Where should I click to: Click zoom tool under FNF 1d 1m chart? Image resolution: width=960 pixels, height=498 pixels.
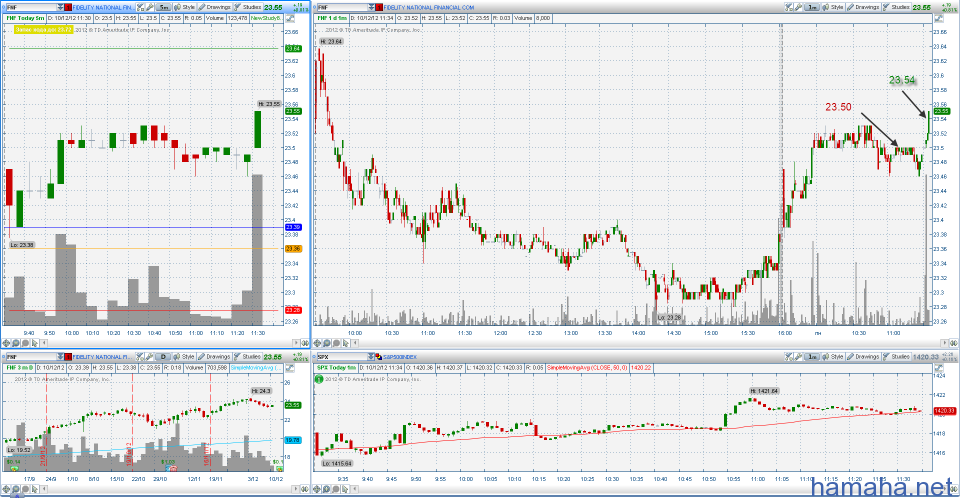(x=327, y=343)
